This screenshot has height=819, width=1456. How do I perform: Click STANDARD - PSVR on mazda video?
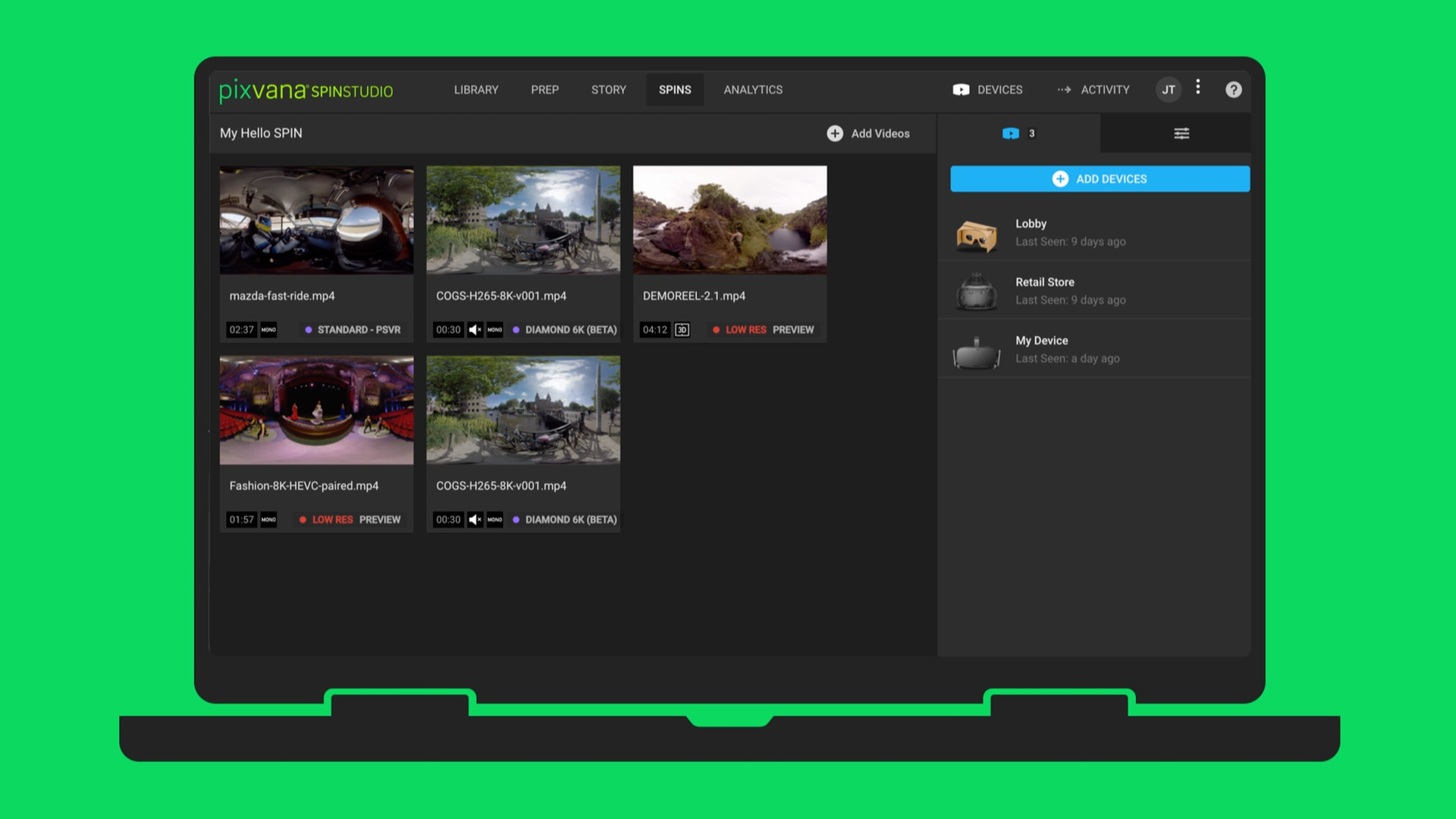point(353,330)
